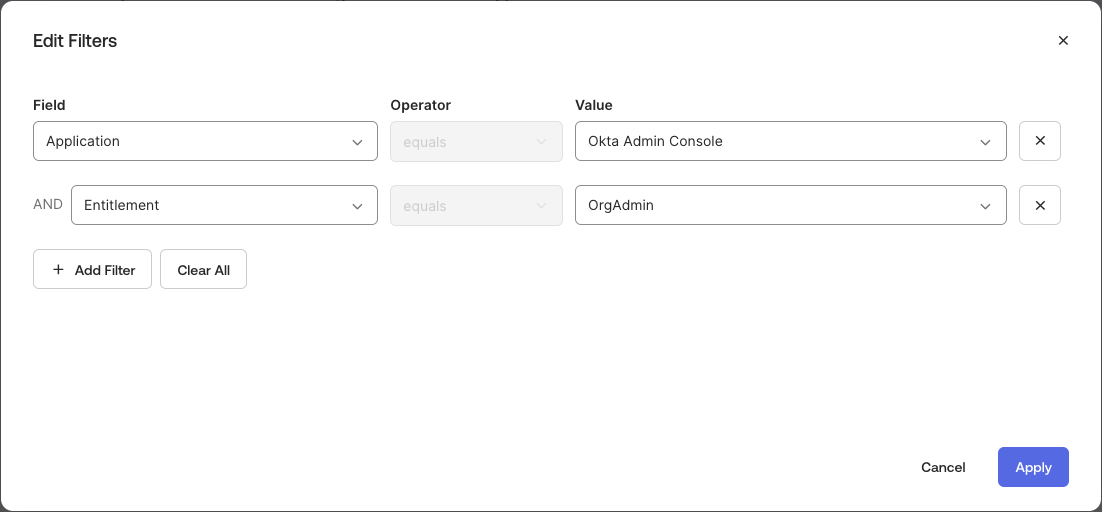Remove the Application filter row
The width and height of the screenshot is (1102, 512).
(x=1039, y=141)
